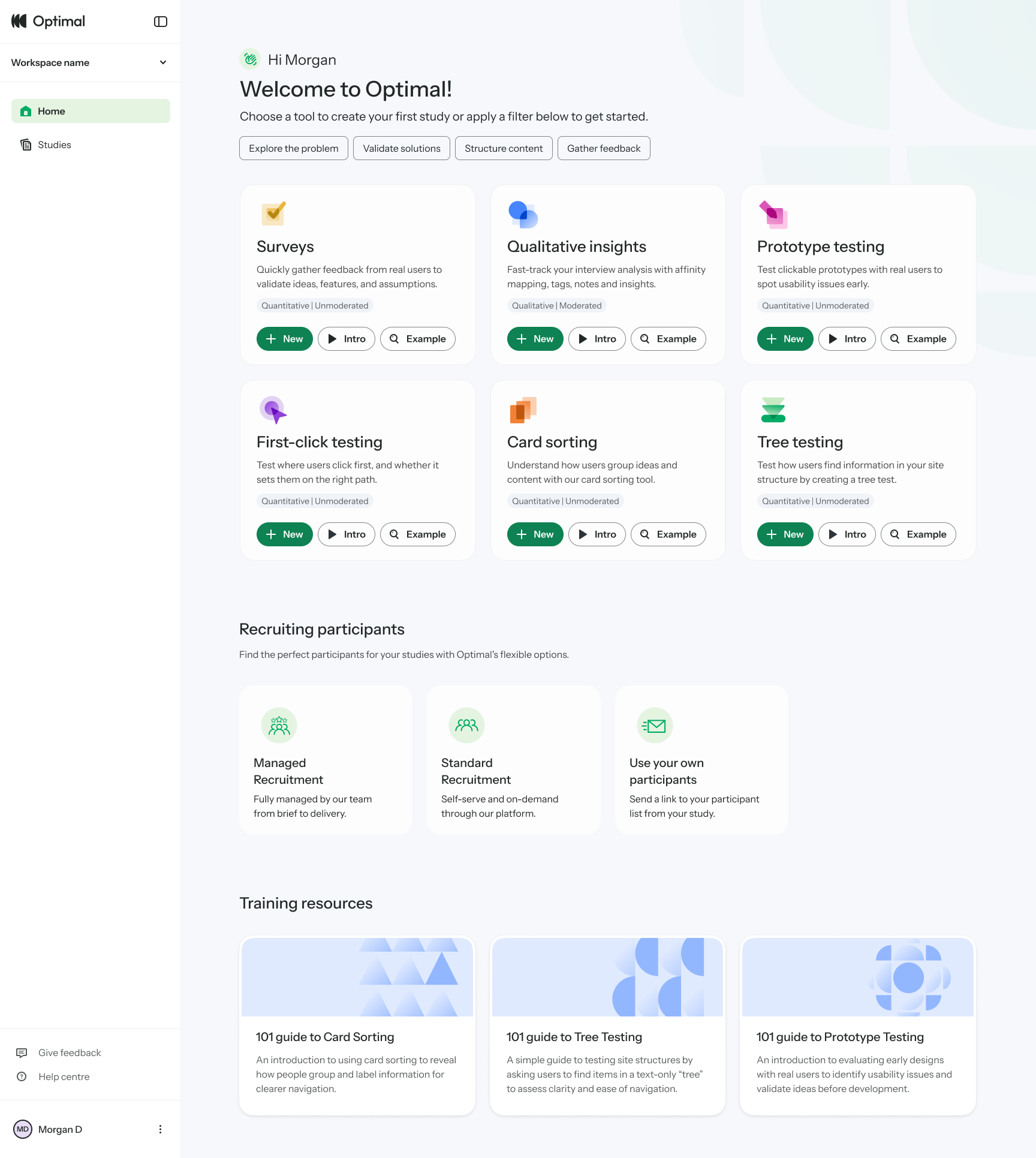Open Prototype Testing guide thumbnail
This screenshot has width=1036, height=1158.
coord(858,977)
